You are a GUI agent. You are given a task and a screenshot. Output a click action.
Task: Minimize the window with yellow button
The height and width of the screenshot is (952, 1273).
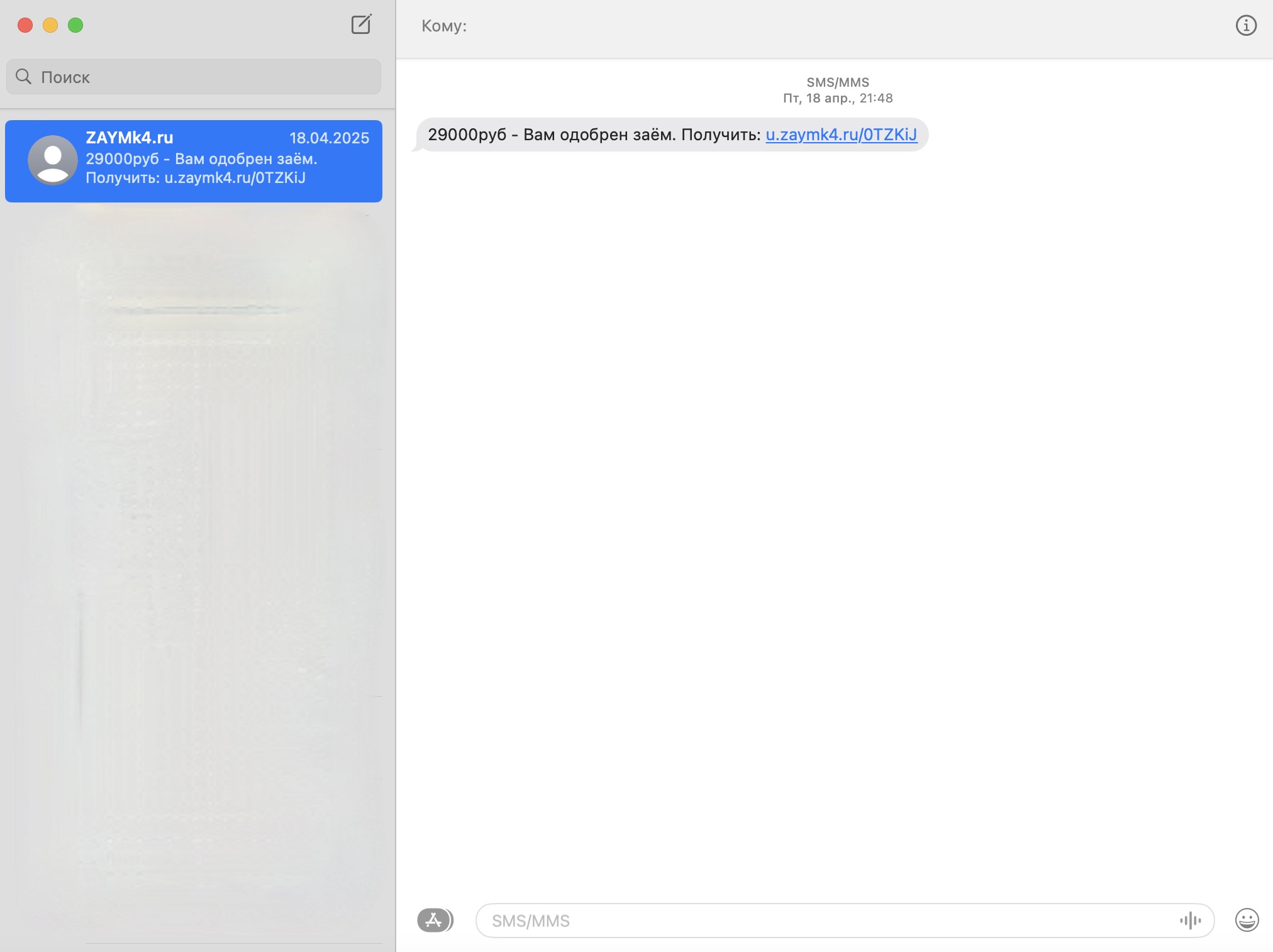pos(50,25)
